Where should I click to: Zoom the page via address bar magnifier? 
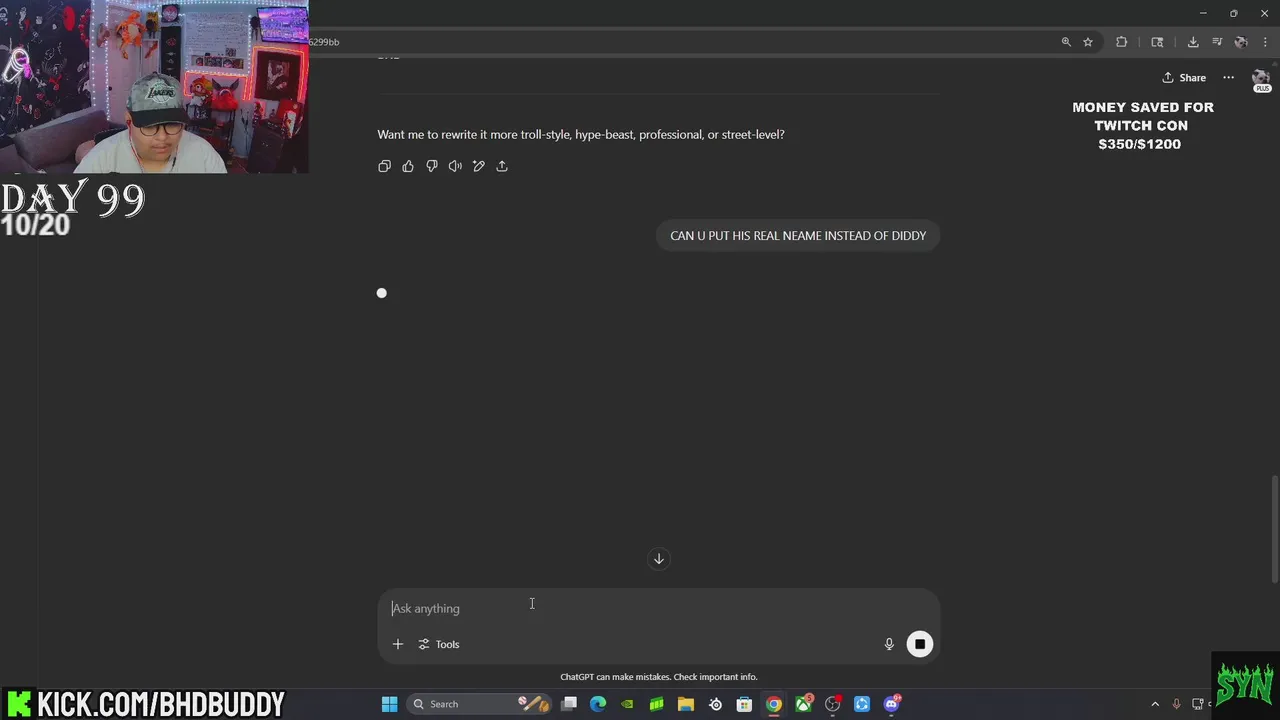click(x=1066, y=42)
